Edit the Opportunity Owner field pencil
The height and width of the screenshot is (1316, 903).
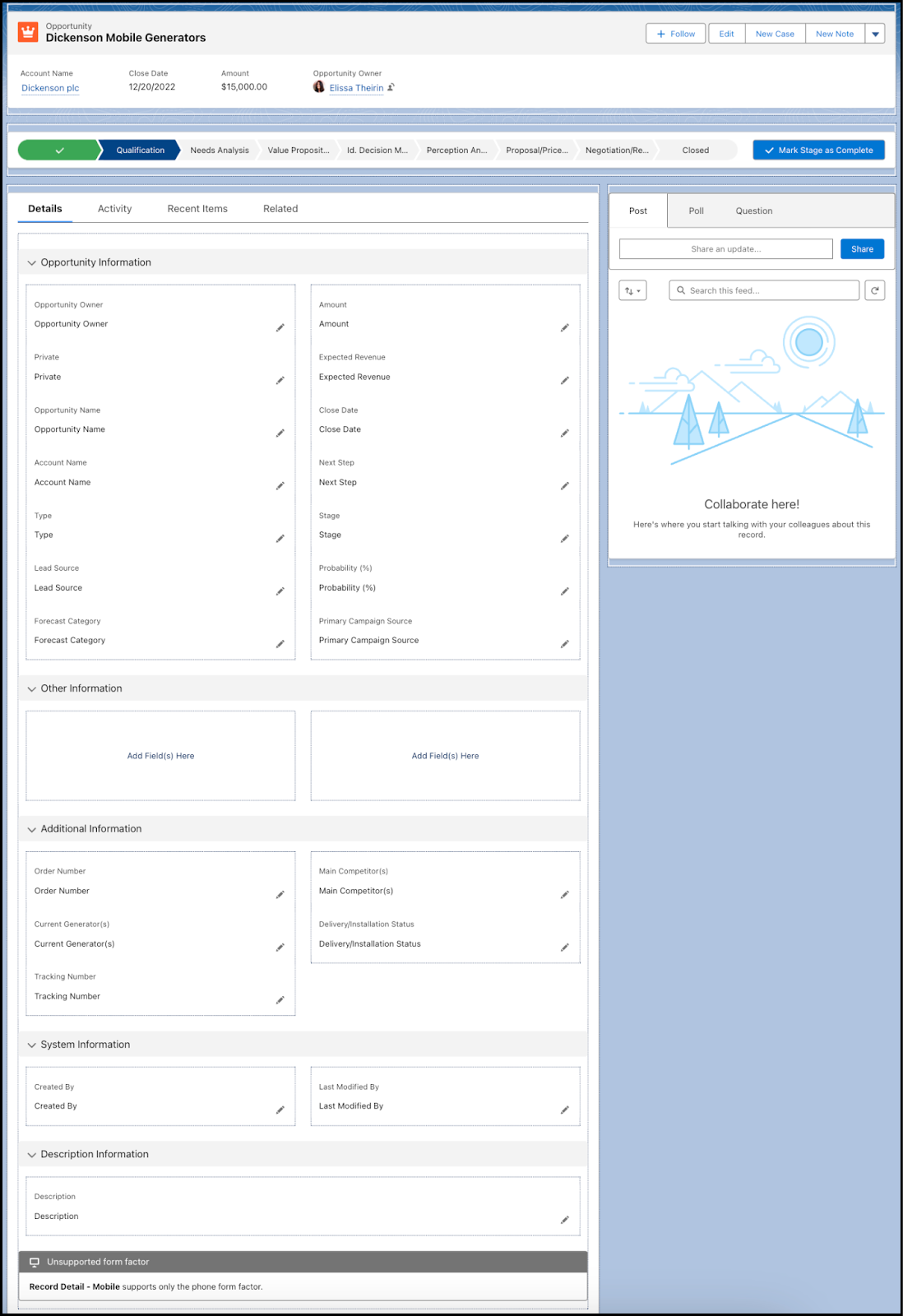tap(280, 327)
